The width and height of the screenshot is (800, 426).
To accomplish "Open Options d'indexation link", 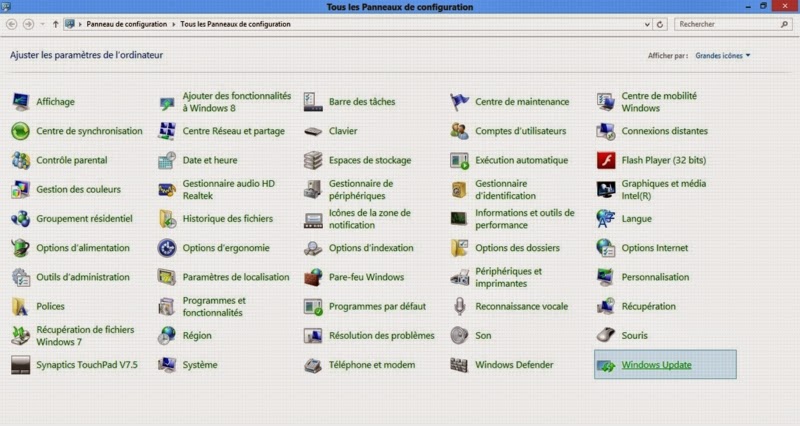I will tap(371, 248).
